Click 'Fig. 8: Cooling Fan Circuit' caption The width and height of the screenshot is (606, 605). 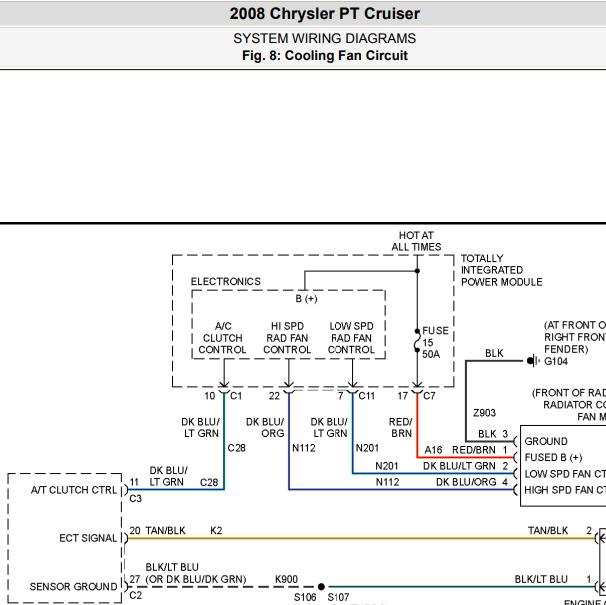point(325,55)
